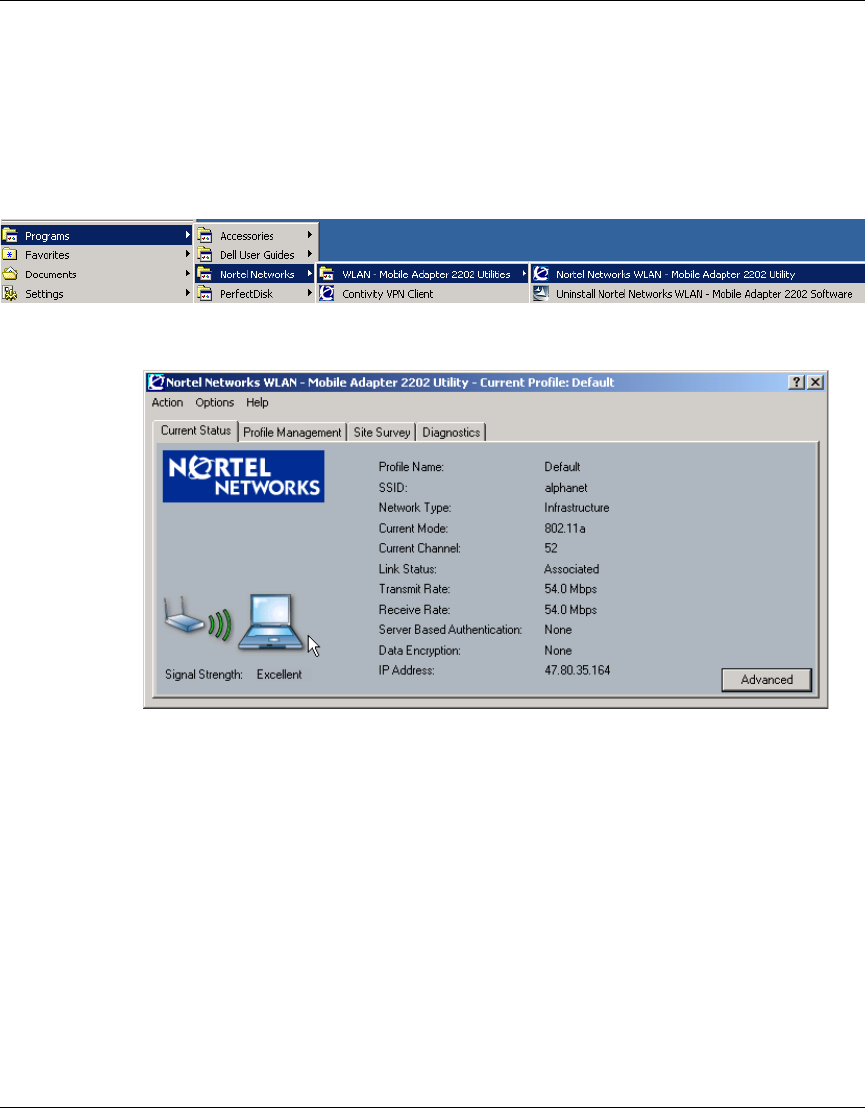The height and width of the screenshot is (1108, 865).
Task: Click the Link Status value Associated
Action: 572,569
